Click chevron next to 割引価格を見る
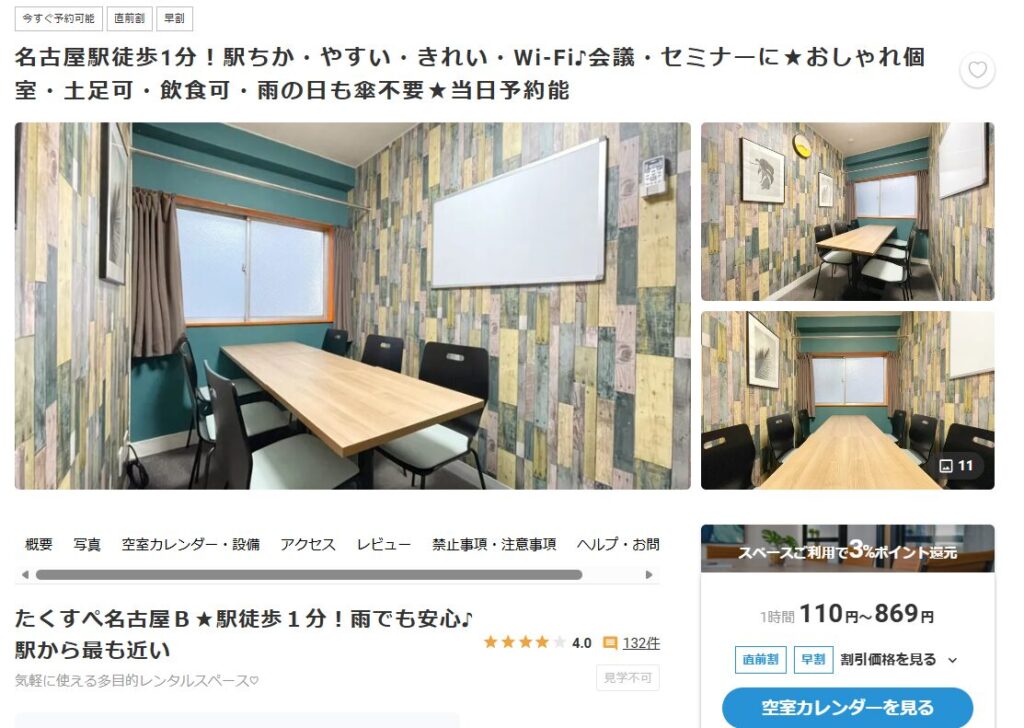 click(x=952, y=660)
